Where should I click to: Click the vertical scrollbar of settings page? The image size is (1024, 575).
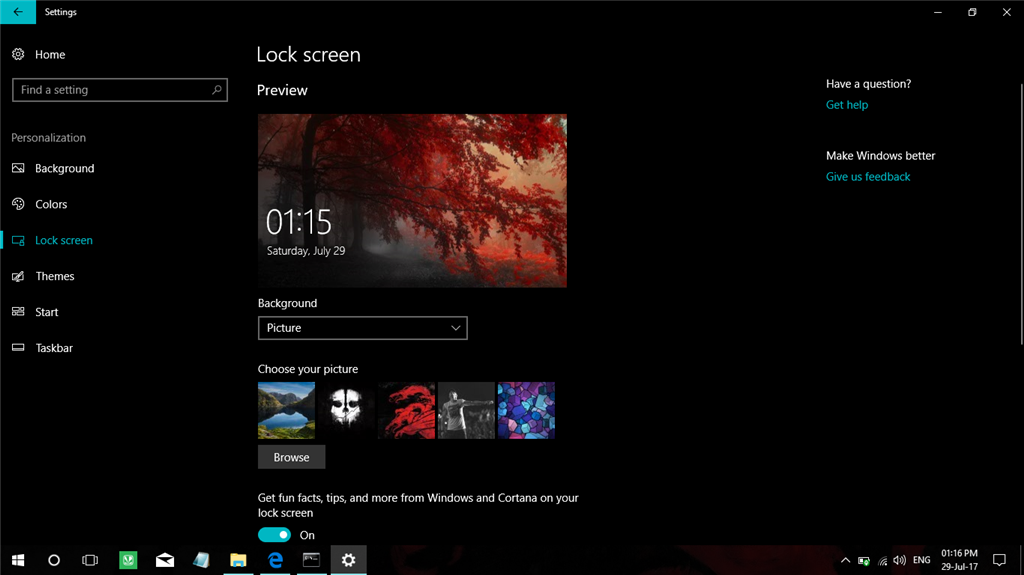[x=1021, y=214]
